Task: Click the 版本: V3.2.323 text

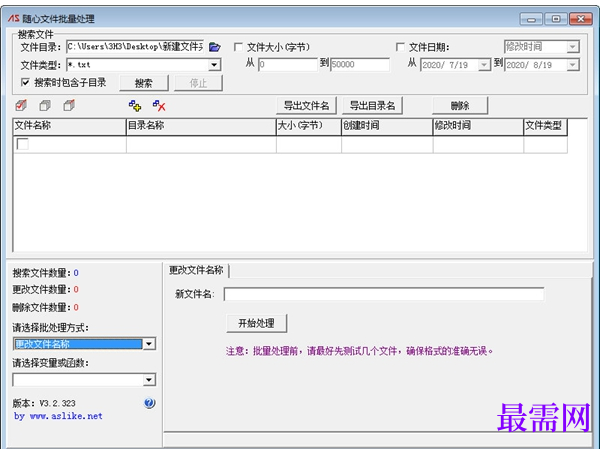Action: (x=44, y=403)
